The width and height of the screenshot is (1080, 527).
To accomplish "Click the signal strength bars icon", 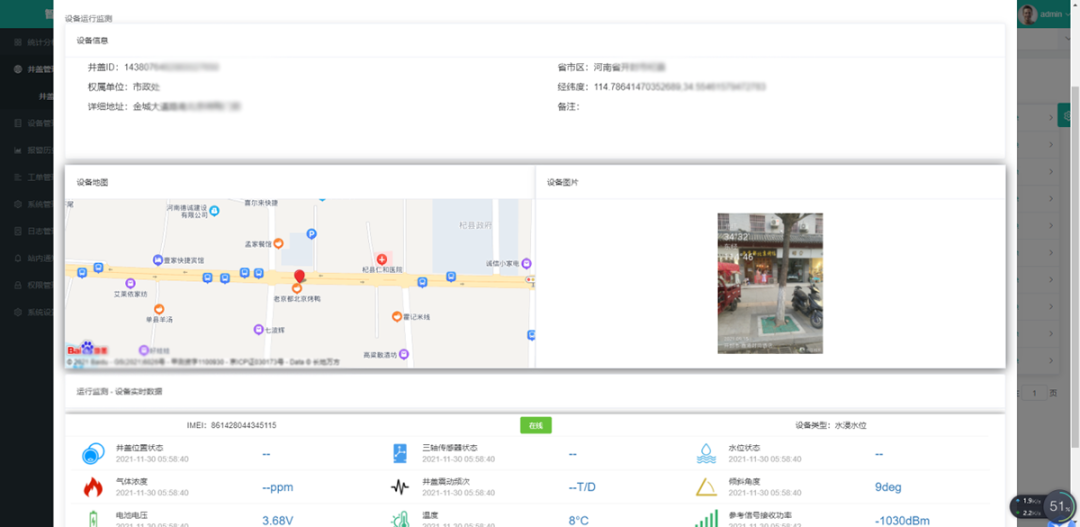I will click(x=706, y=519).
